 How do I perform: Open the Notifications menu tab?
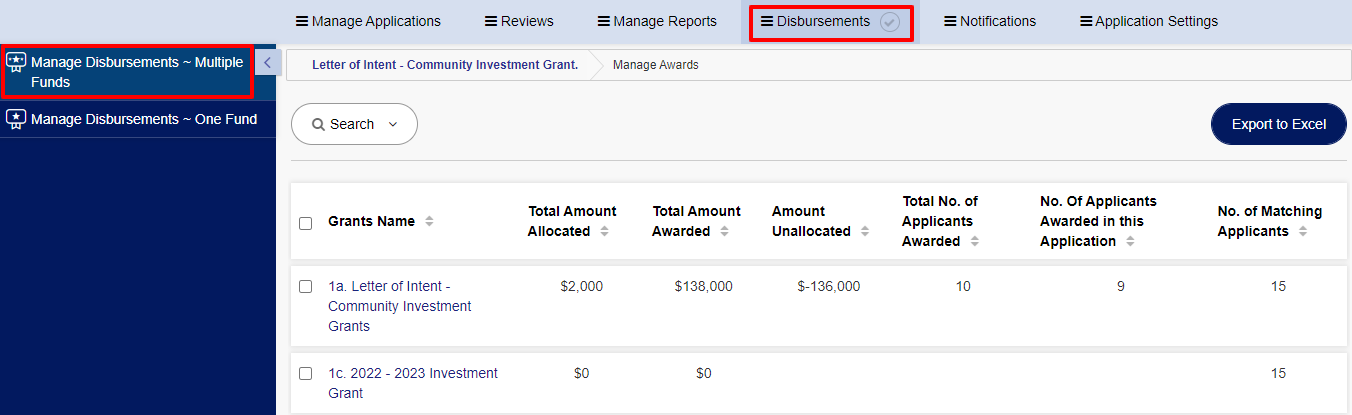coord(990,21)
